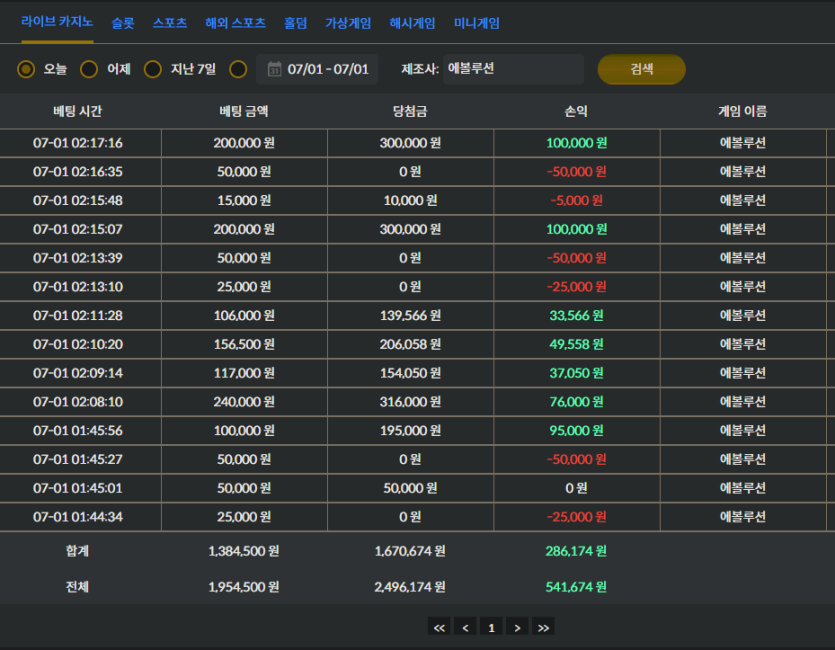Go to previous page arrow
Viewport: 835px width, 650px height.
pyautogui.click(x=465, y=628)
